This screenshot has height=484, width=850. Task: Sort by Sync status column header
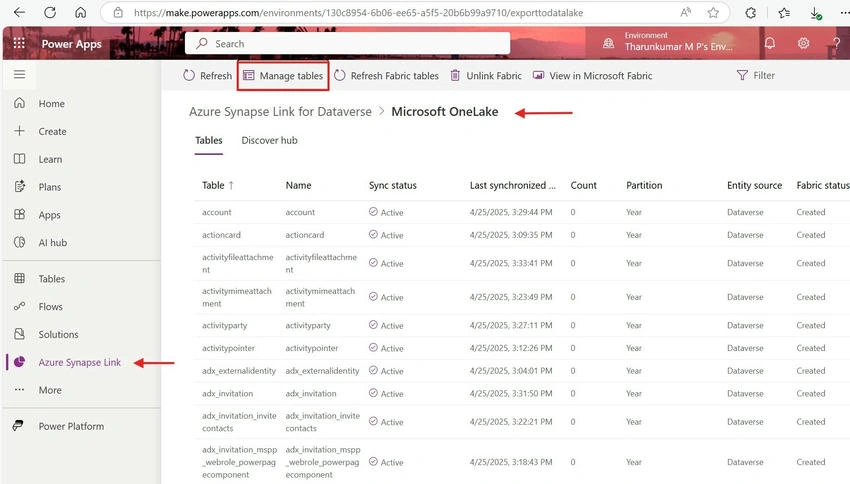coord(392,185)
